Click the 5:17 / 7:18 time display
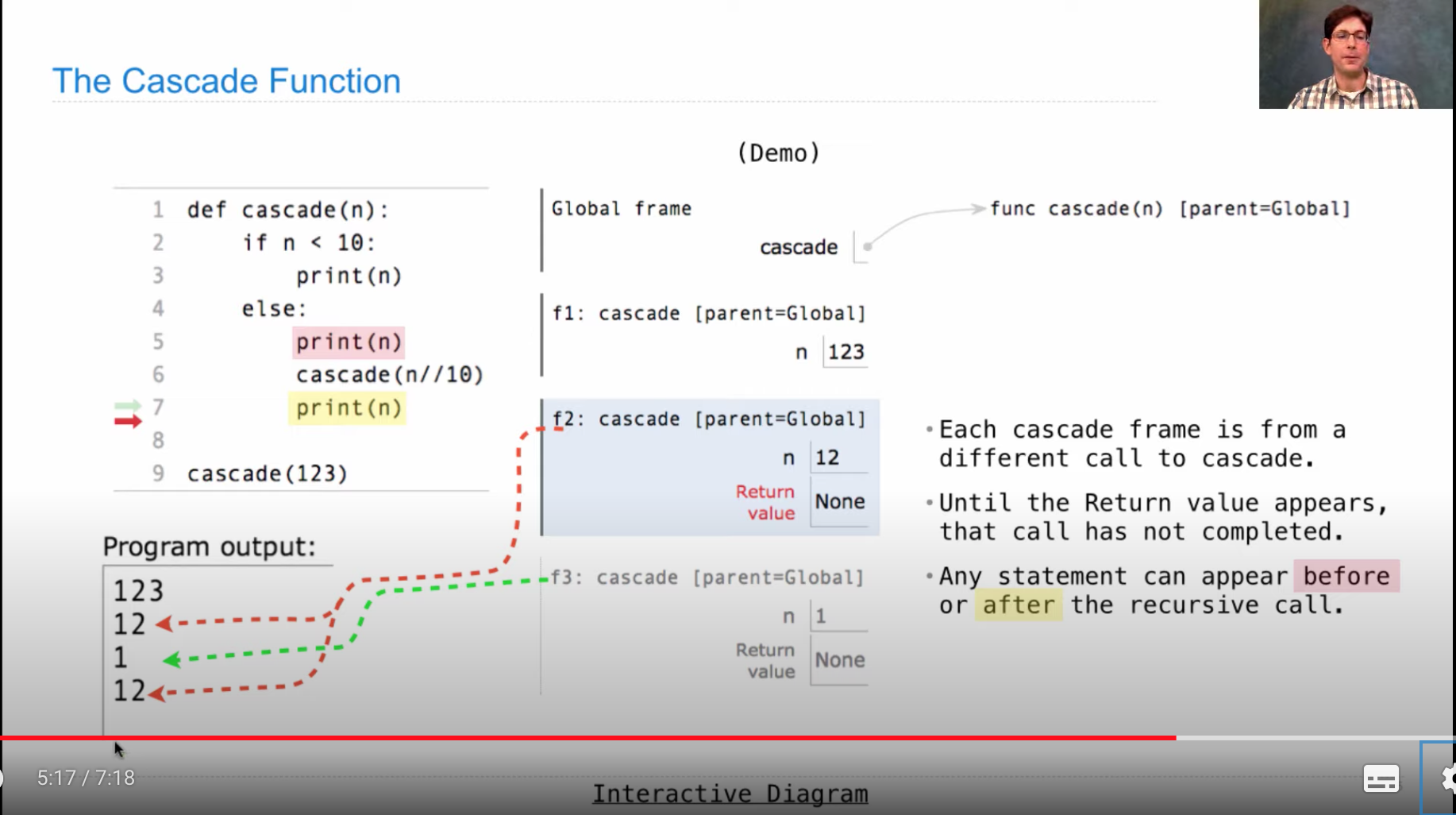 click(86, 778)
